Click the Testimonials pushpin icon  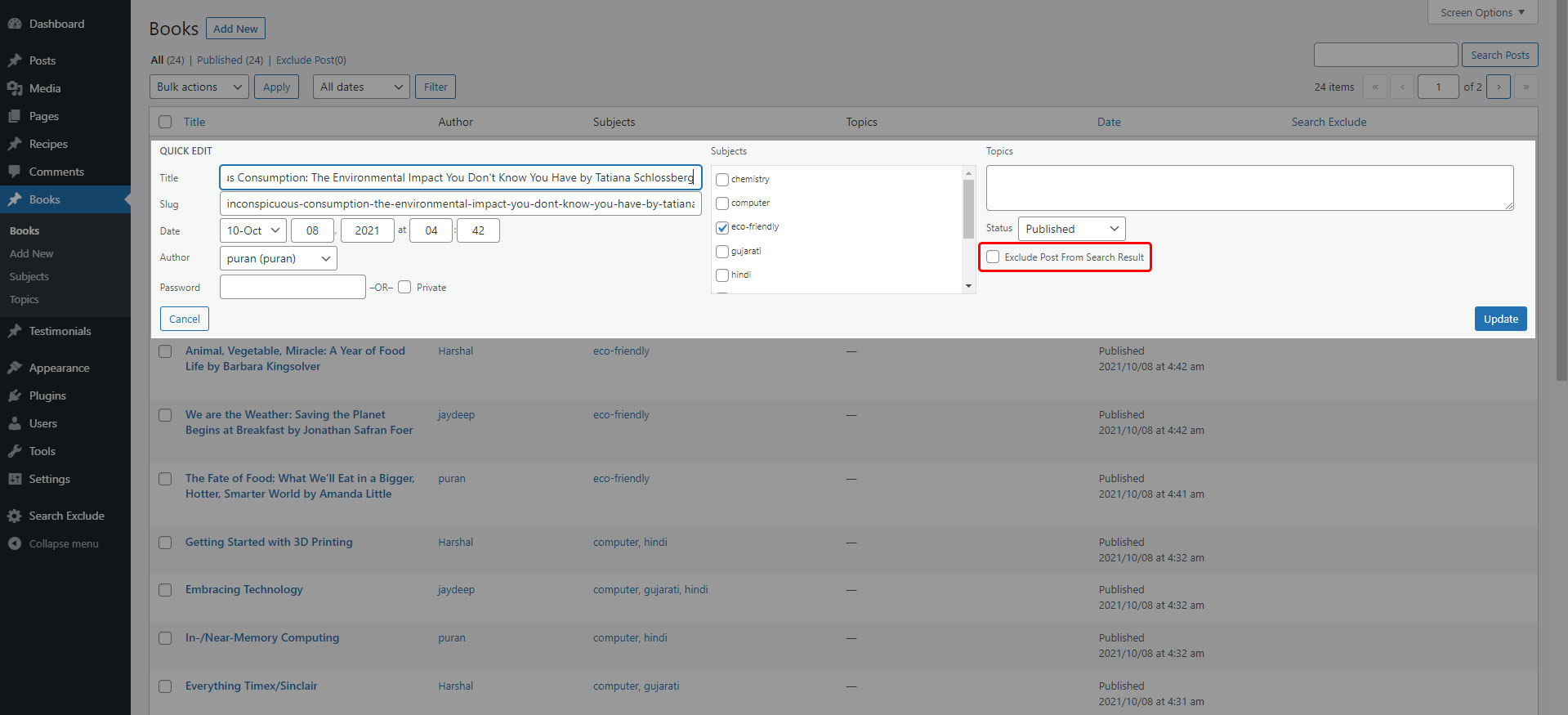[x=15, y=331]
